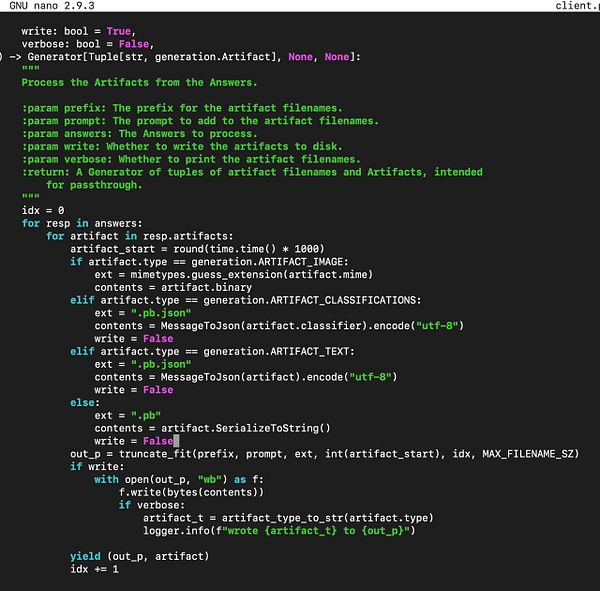Click the 'verbose: bool = False,' line
This screenshot has width=600, height=591.
coord(88,44)
